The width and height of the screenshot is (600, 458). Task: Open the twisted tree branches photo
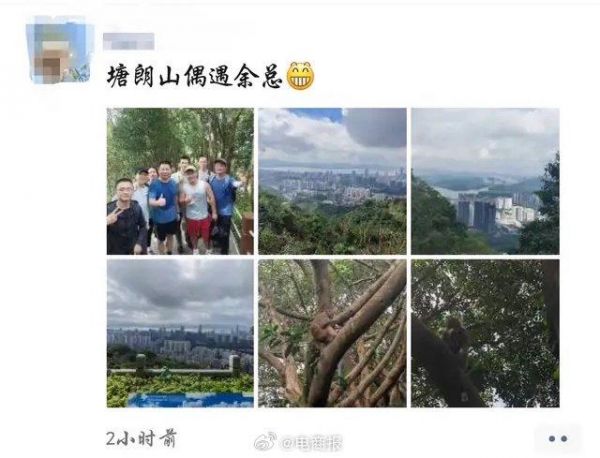(332, 333)
